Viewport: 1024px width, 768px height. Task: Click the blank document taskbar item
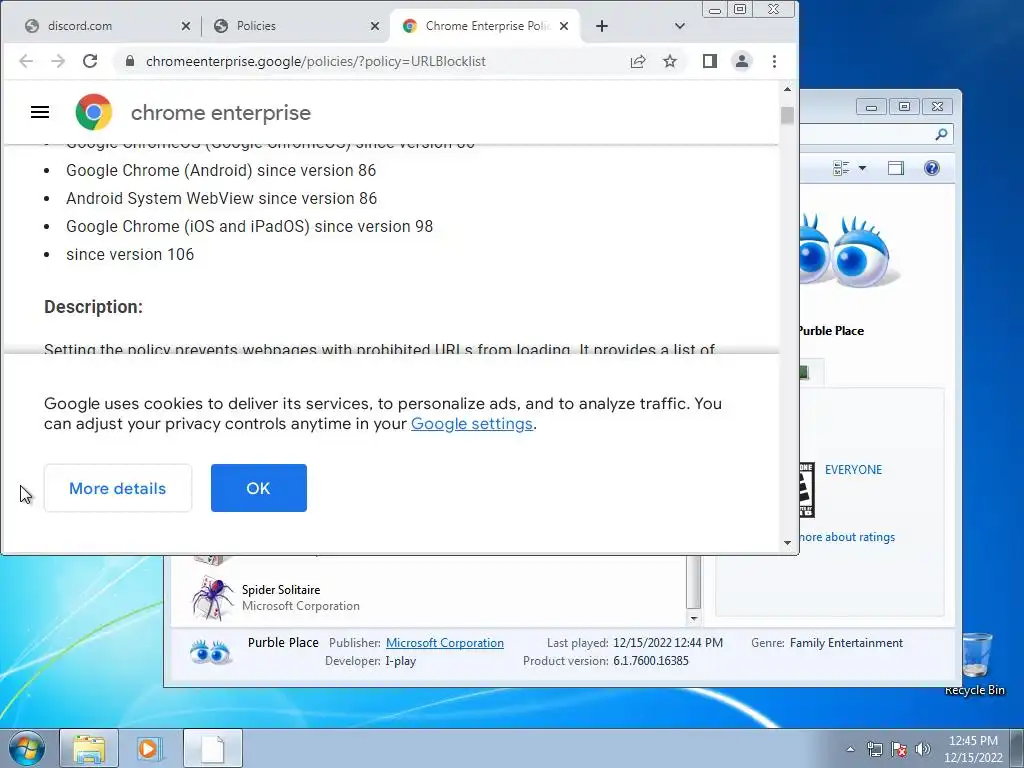click(213, 748)
